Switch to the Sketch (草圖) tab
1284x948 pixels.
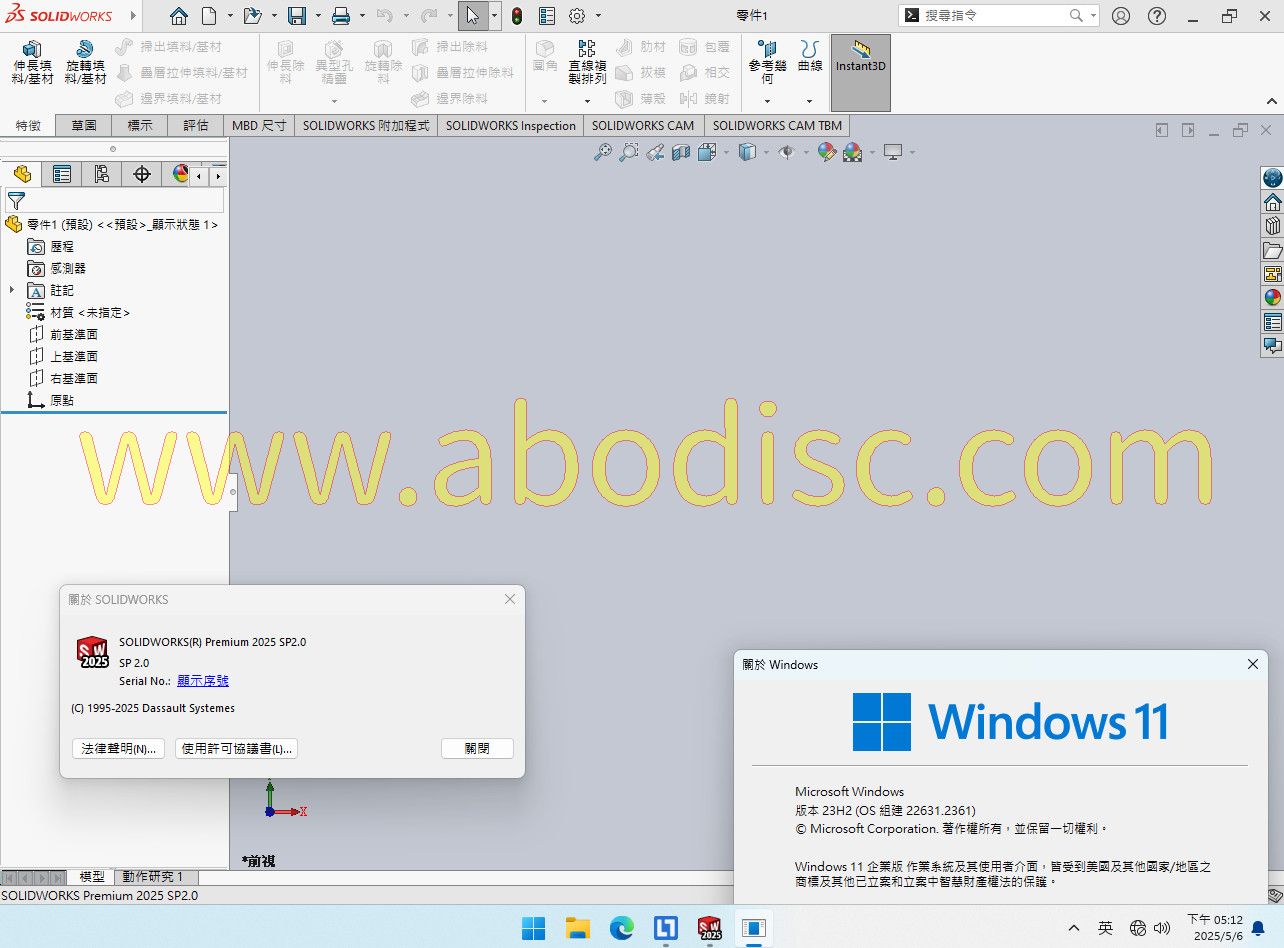(84, 125)
